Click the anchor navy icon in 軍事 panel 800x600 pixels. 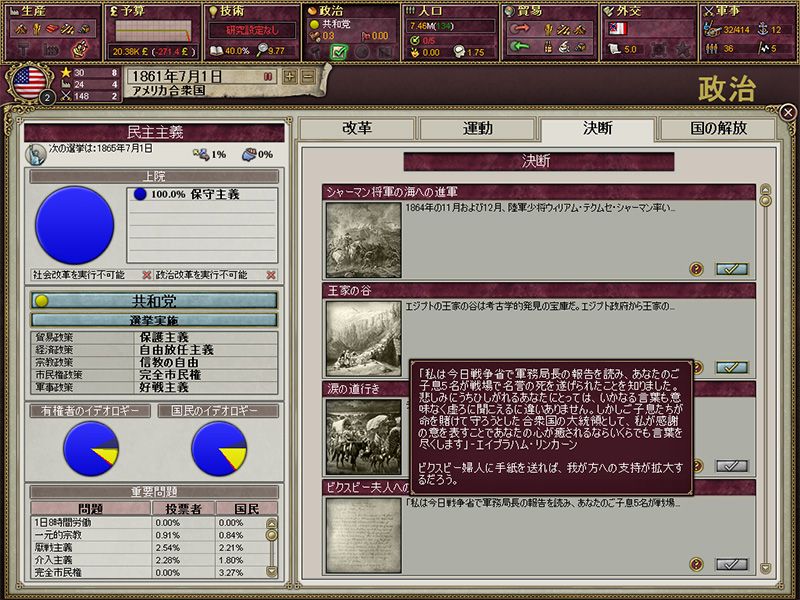pos(762,29)
